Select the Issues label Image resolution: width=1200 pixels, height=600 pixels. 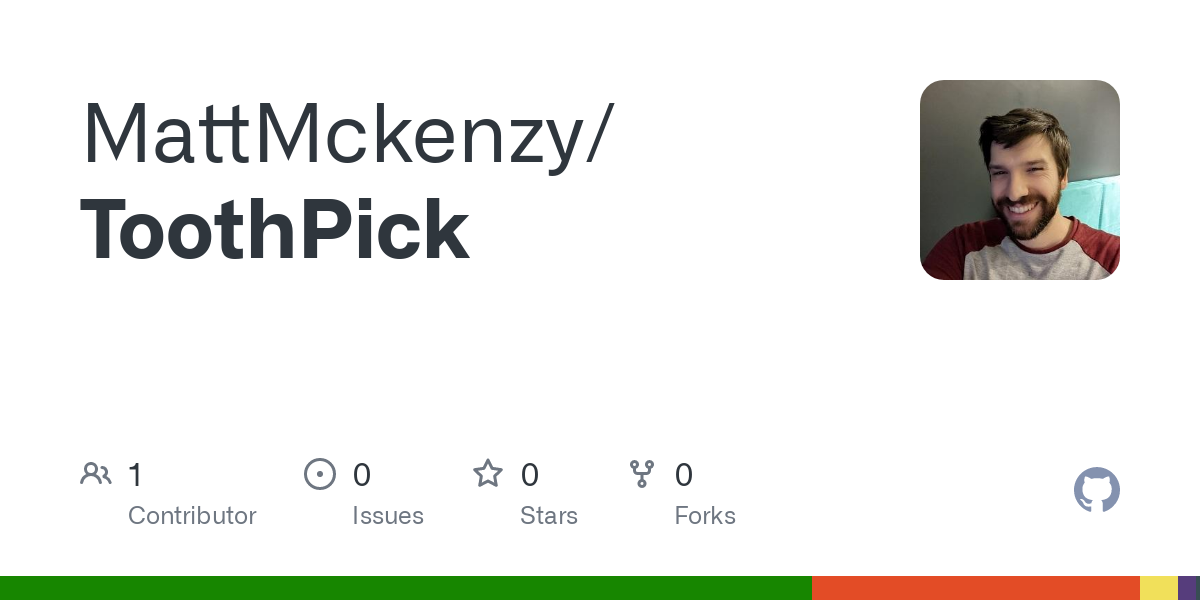[x=388, y=516]
